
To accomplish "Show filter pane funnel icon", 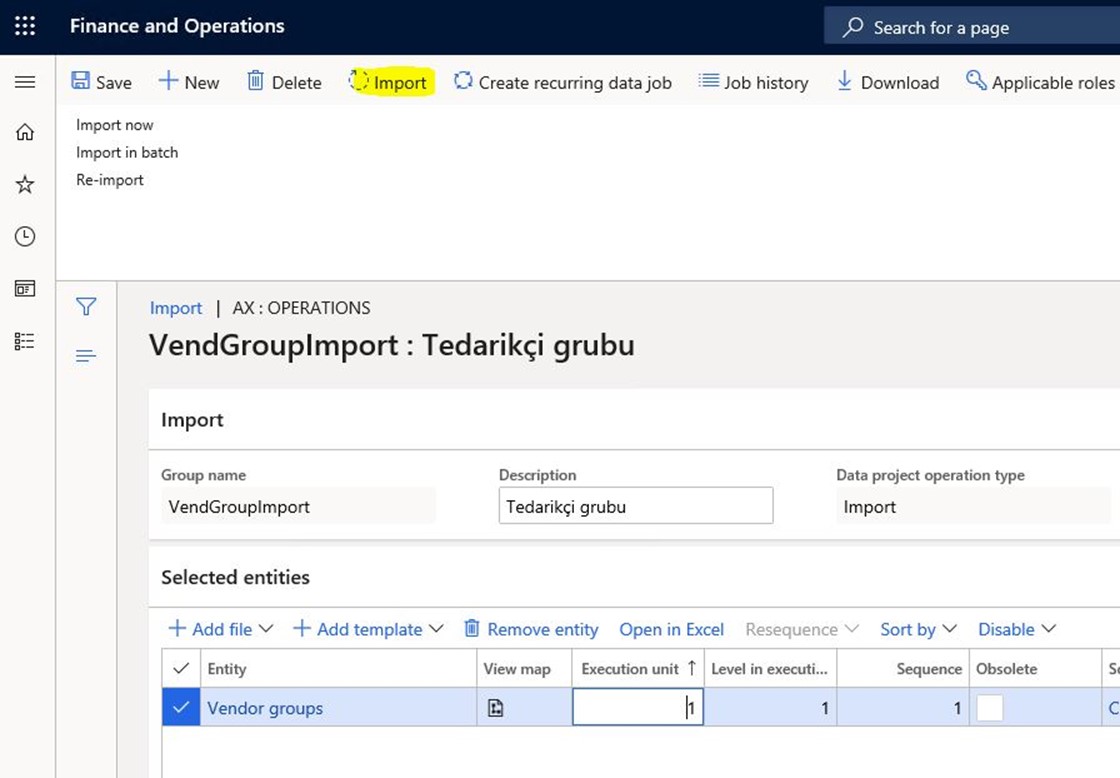I will coord(86,307).
